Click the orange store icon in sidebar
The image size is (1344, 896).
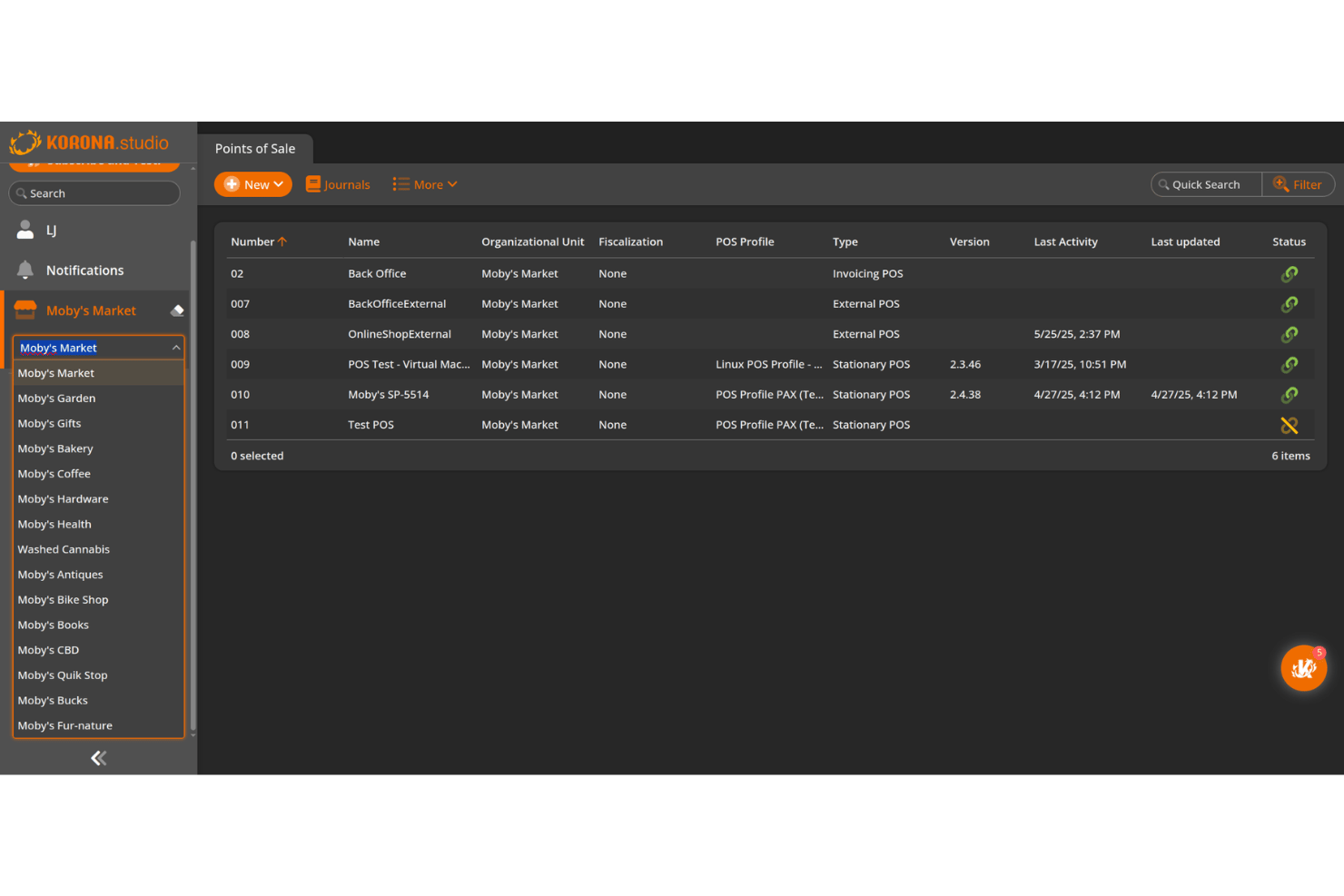click(25, 310)
